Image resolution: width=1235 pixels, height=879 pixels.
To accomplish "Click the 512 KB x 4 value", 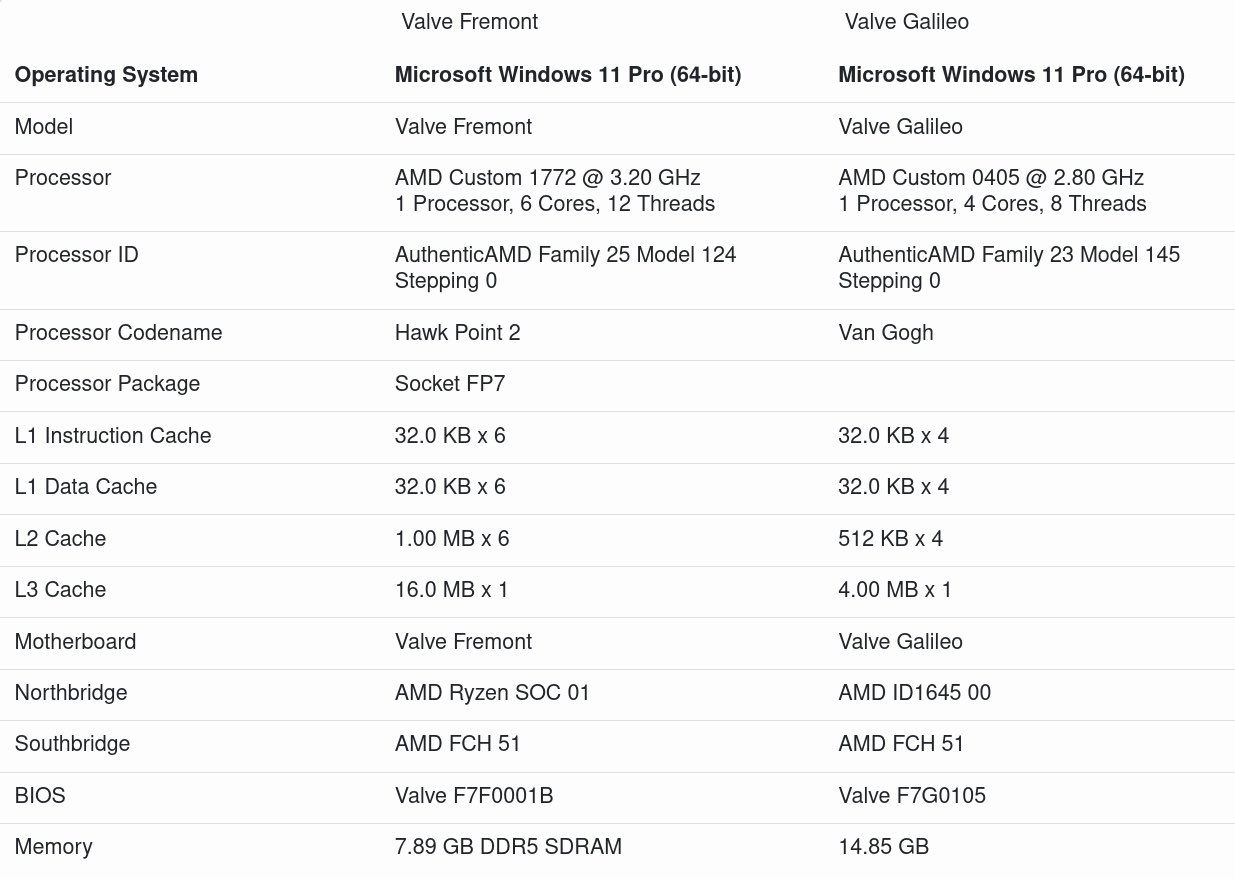I will click(890, 539).
